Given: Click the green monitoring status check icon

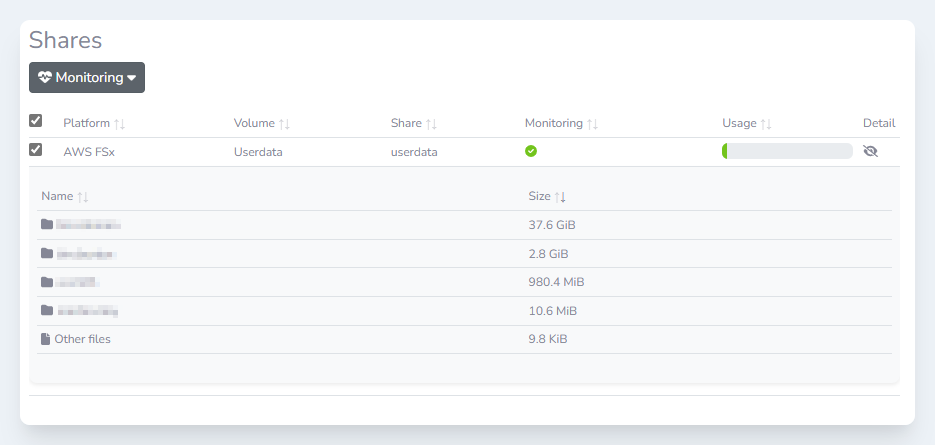Looking at the screenshot, I should tap(531, 152).
